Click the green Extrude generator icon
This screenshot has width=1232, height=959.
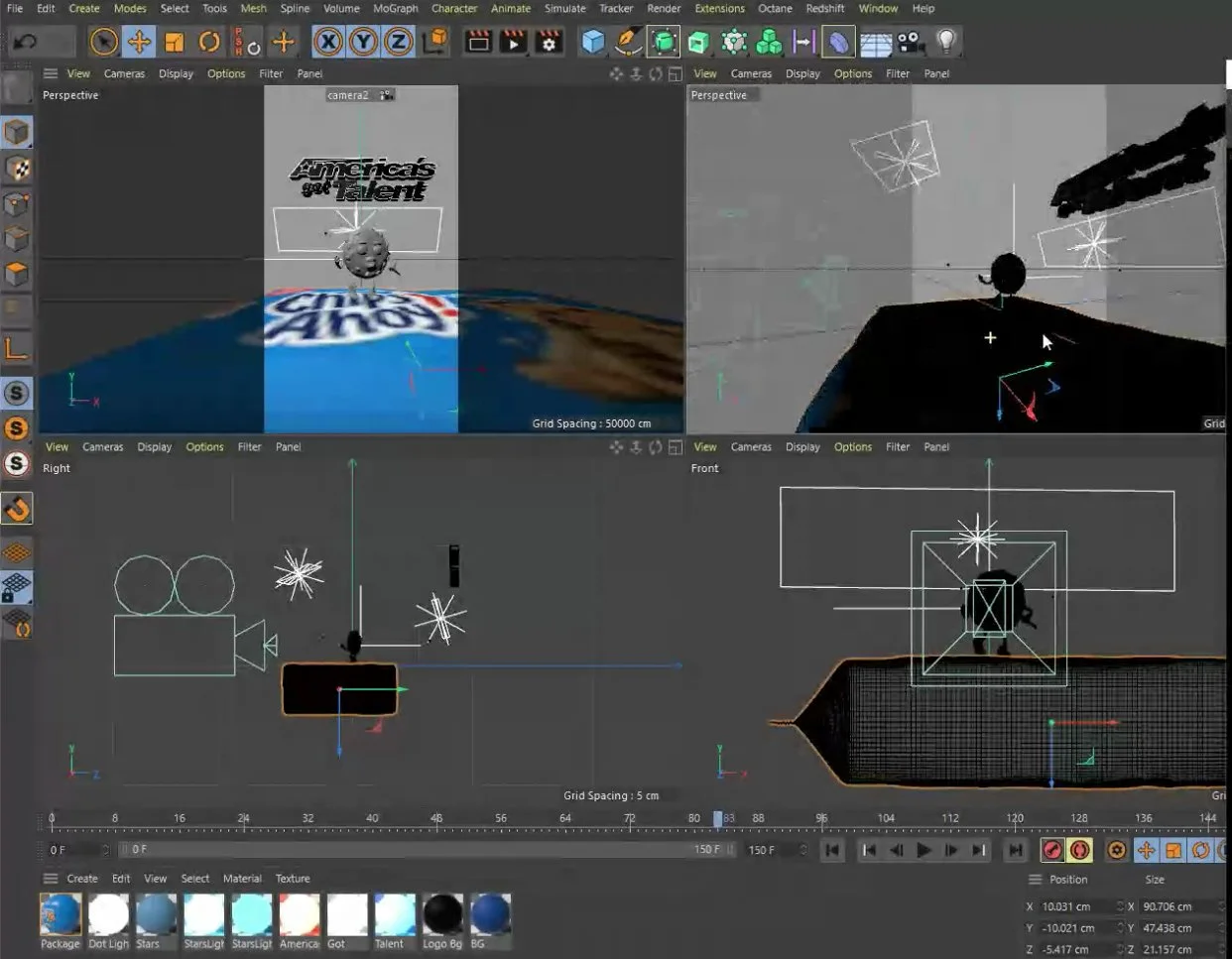(698, 42)
